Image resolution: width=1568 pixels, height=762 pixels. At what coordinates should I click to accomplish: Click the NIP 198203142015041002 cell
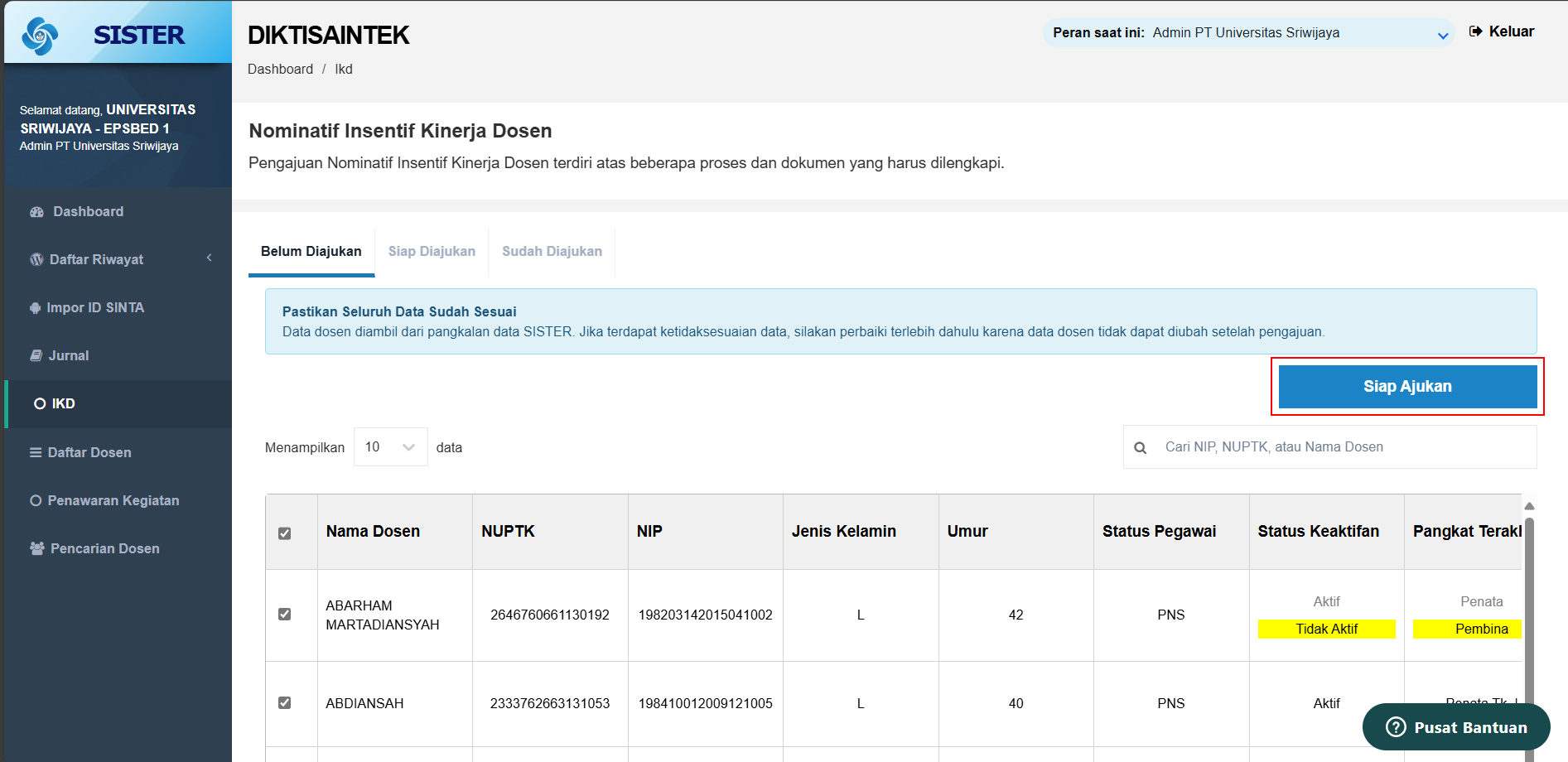[x=705, y=615]
